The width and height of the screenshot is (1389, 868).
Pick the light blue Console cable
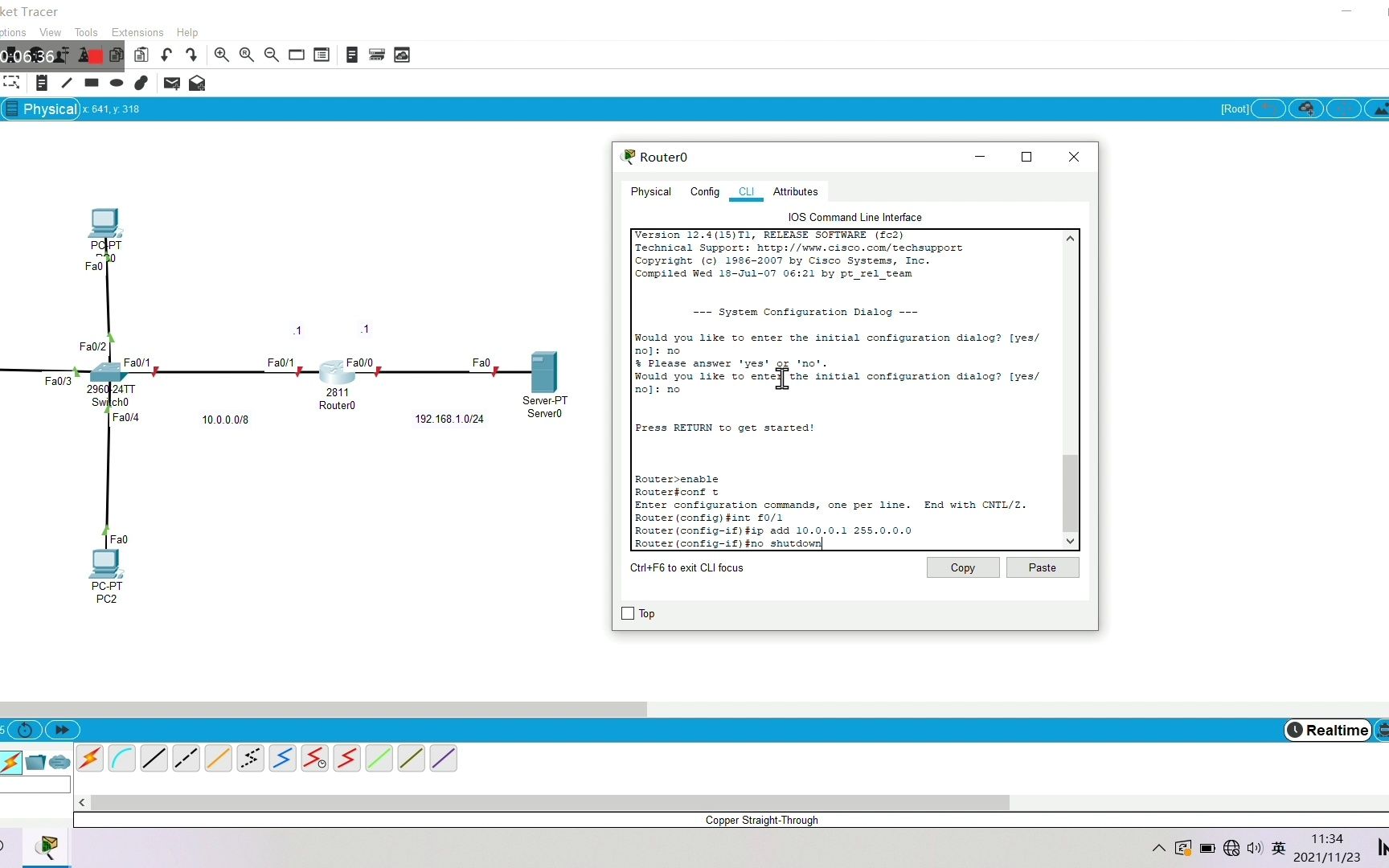(122, 758)
